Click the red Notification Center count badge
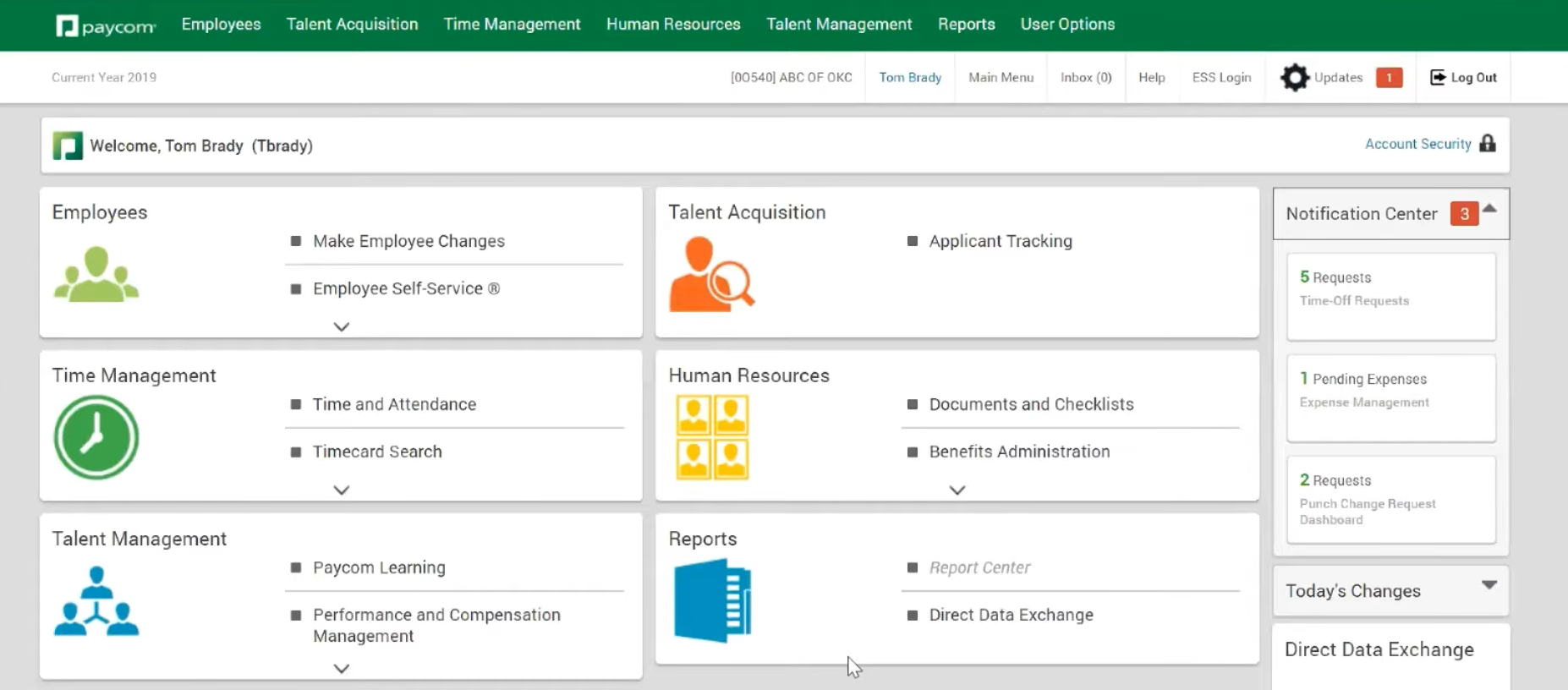Image resolution: width=1568 pixels, height=690 pixels. (1464, 214)
